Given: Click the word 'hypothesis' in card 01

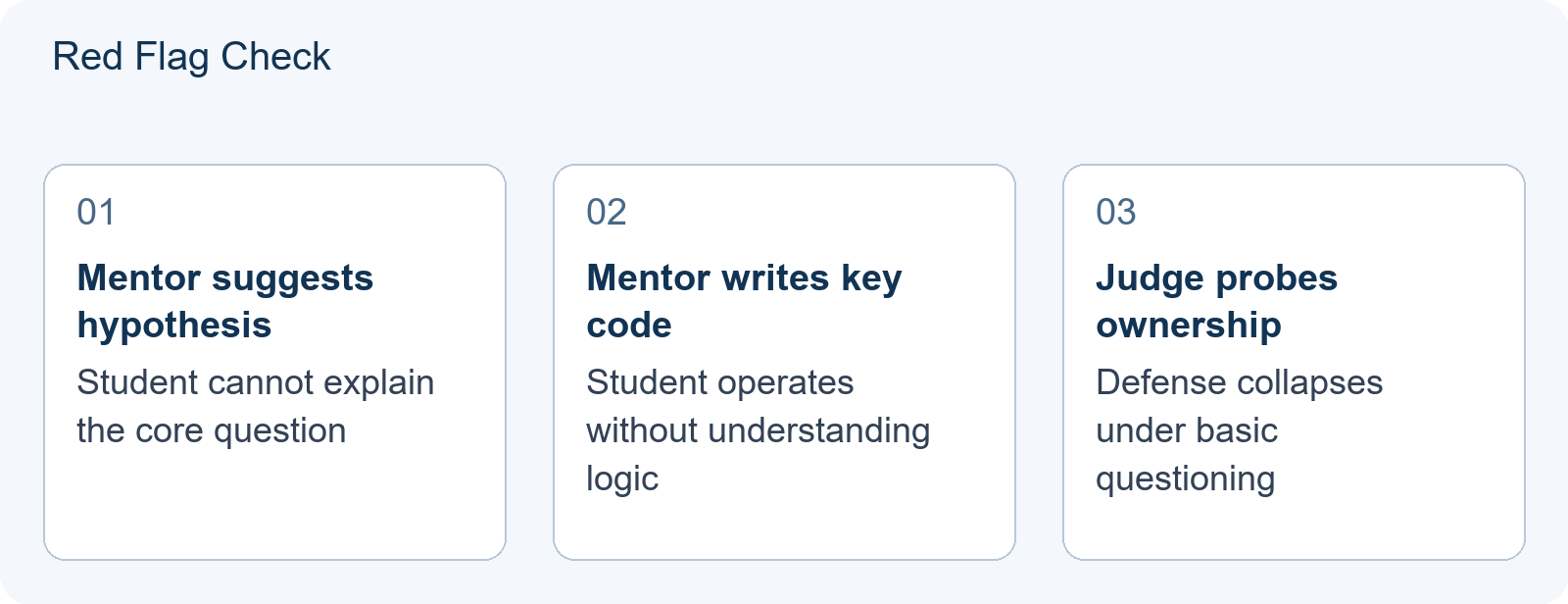Looking at the screenshot, I should [173, 326].
